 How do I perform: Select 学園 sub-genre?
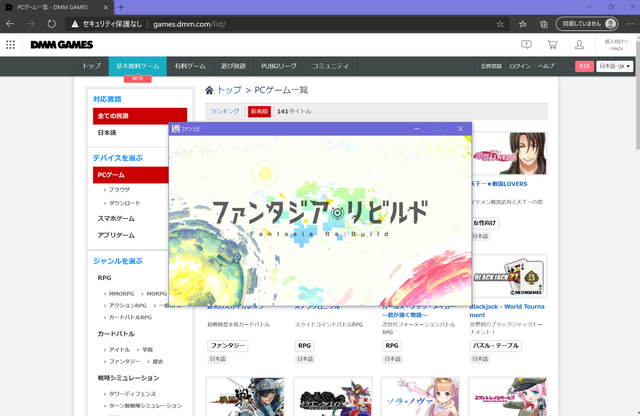click(147, 350)
